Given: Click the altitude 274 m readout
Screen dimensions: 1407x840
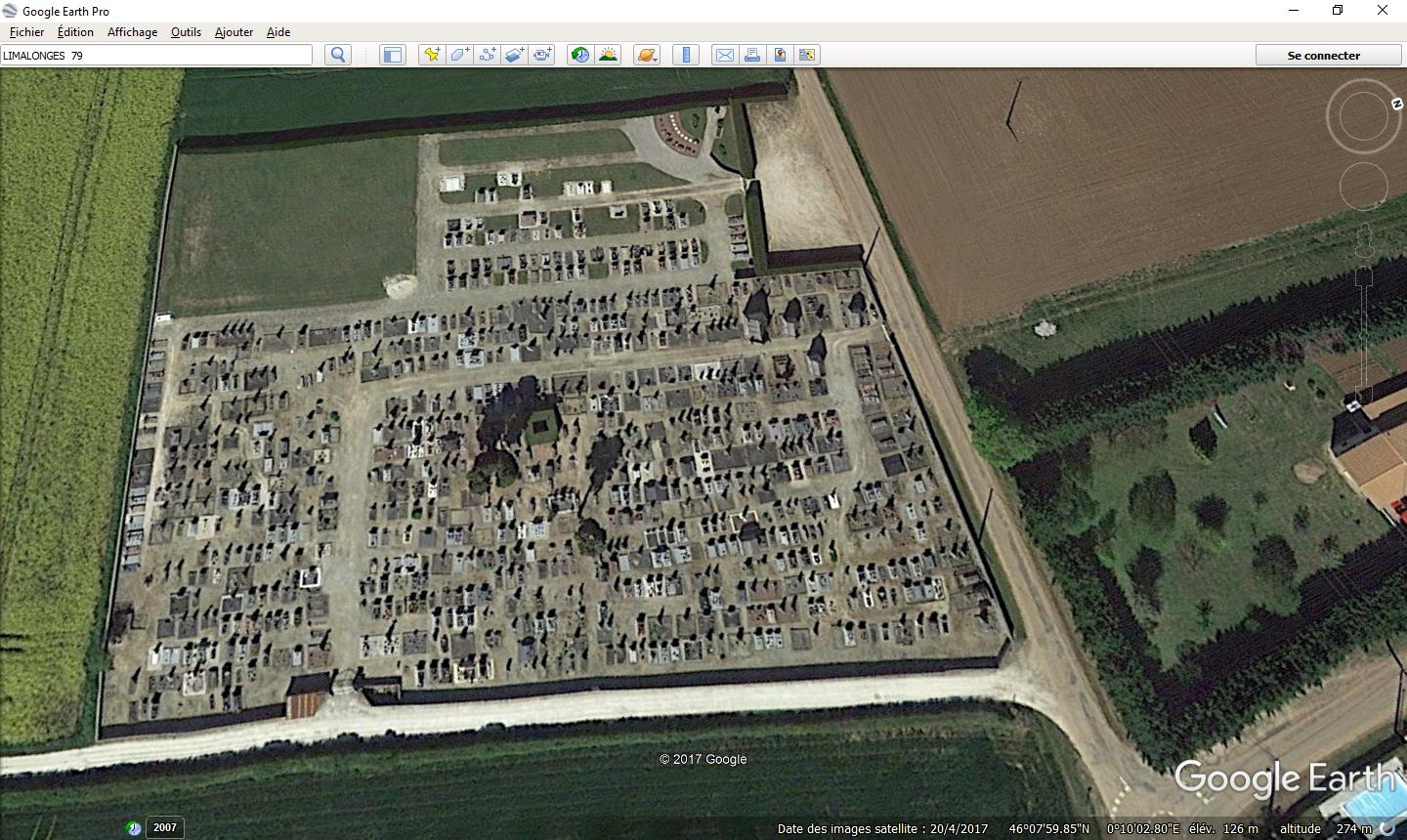Looking at the screenshot, I should pos(1326,828).
